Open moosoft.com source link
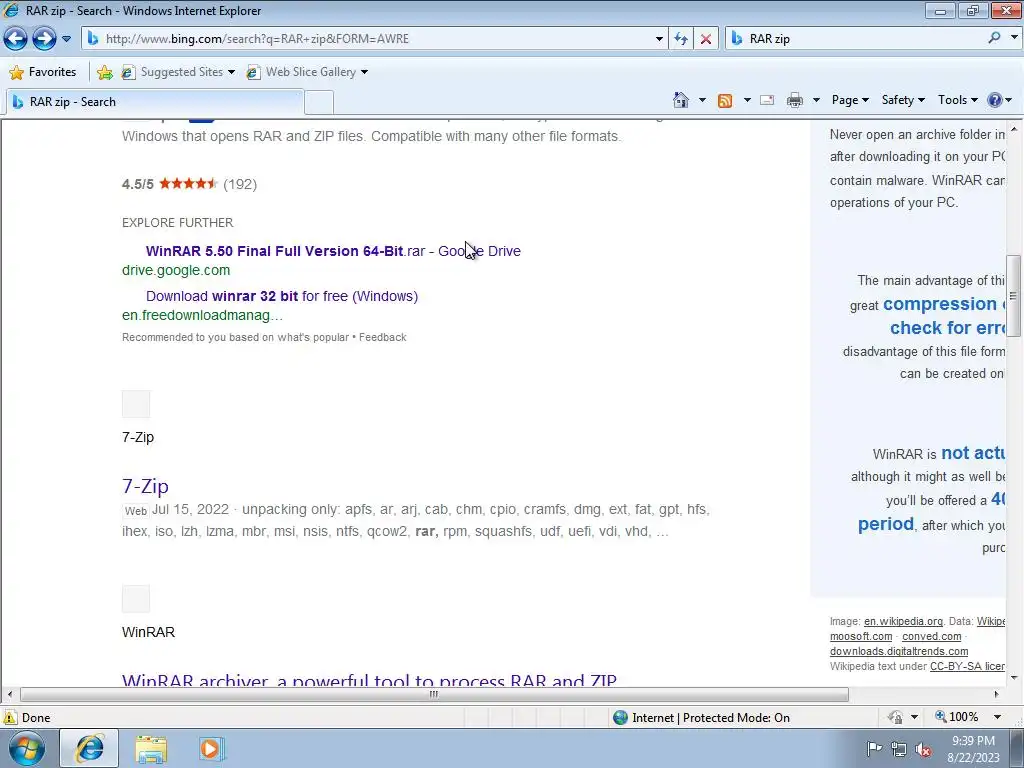 tap(861, 636)
